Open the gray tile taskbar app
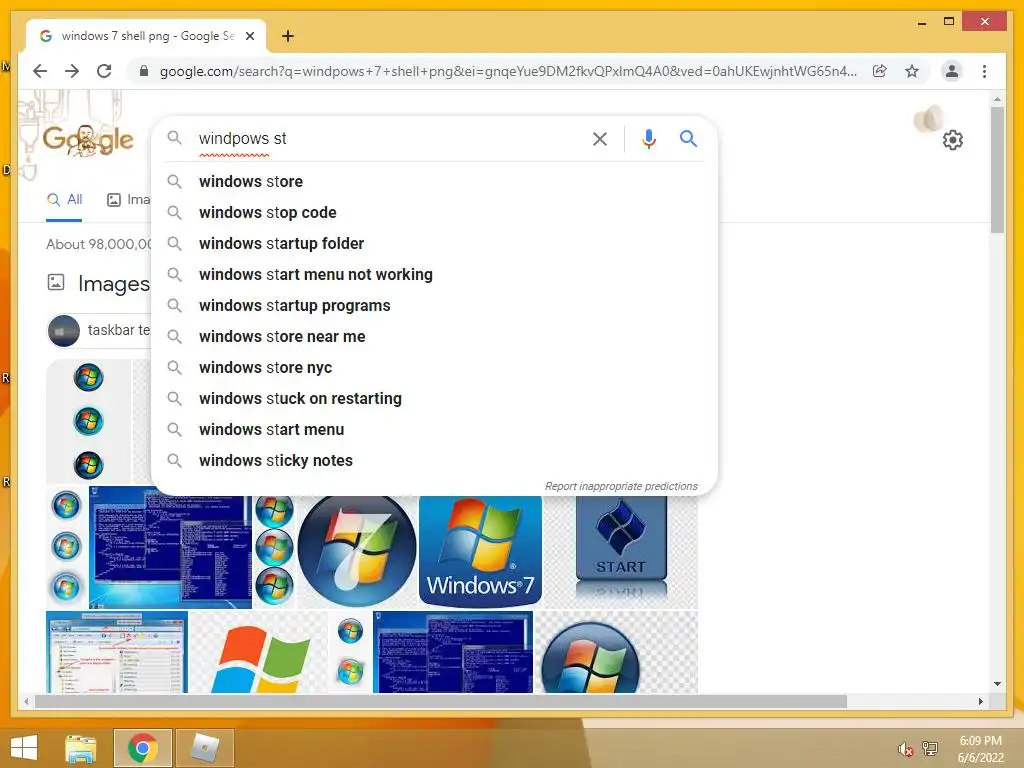 205,748
